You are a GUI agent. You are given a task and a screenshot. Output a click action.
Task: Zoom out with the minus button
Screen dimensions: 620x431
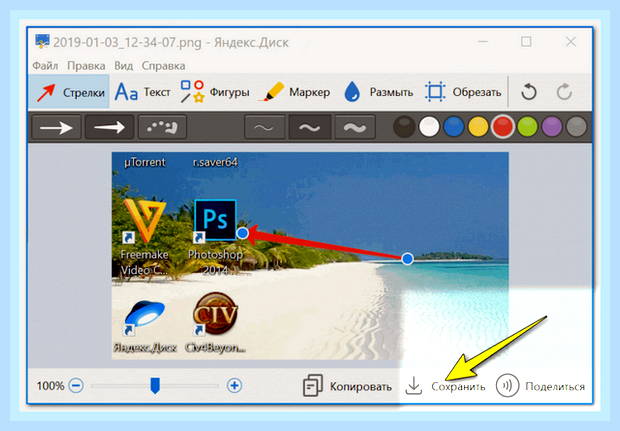pyautogui.click(x=76, y=386)
